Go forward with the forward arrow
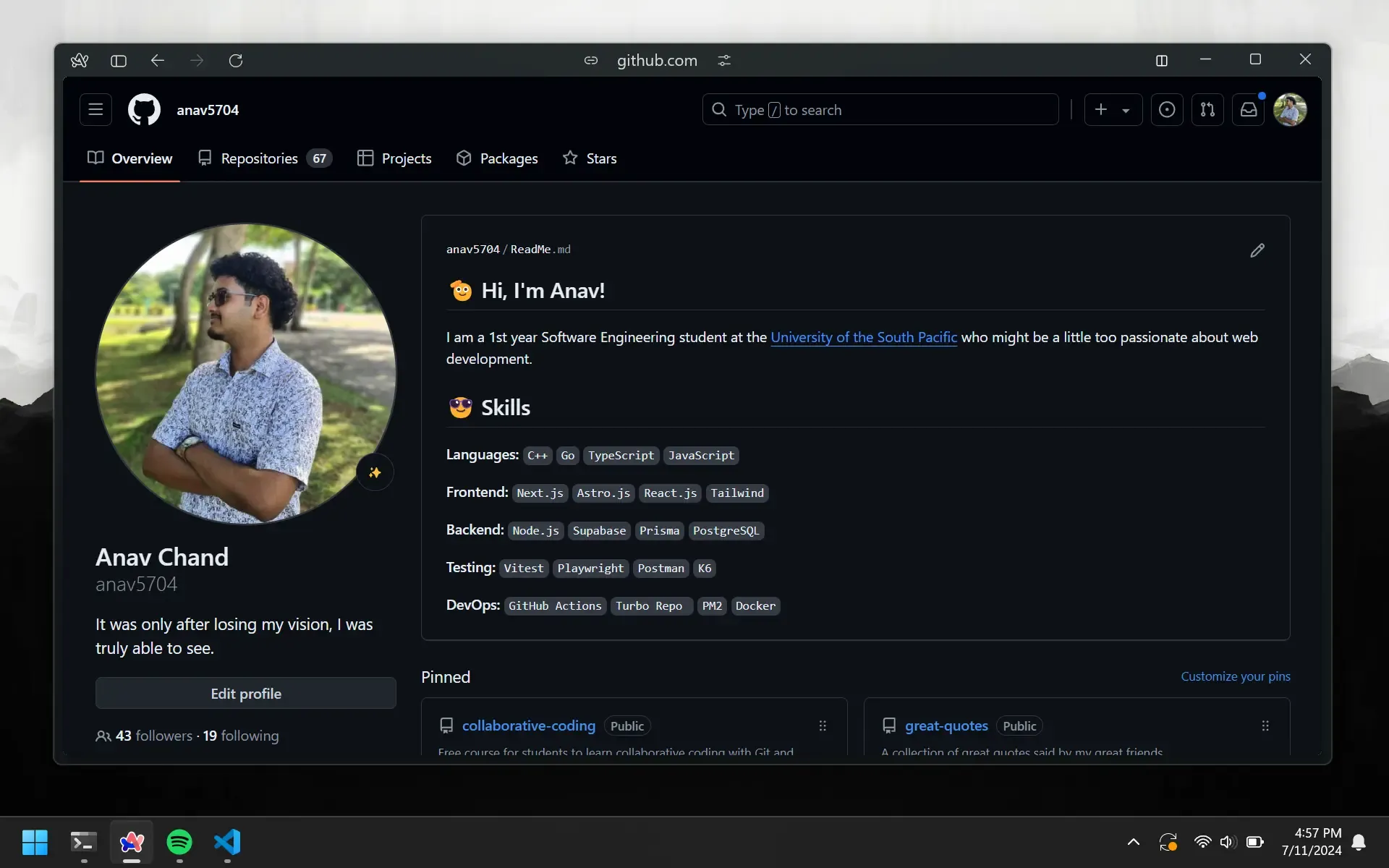Screen dimensions: 1389x868 (x=197, y=61)
